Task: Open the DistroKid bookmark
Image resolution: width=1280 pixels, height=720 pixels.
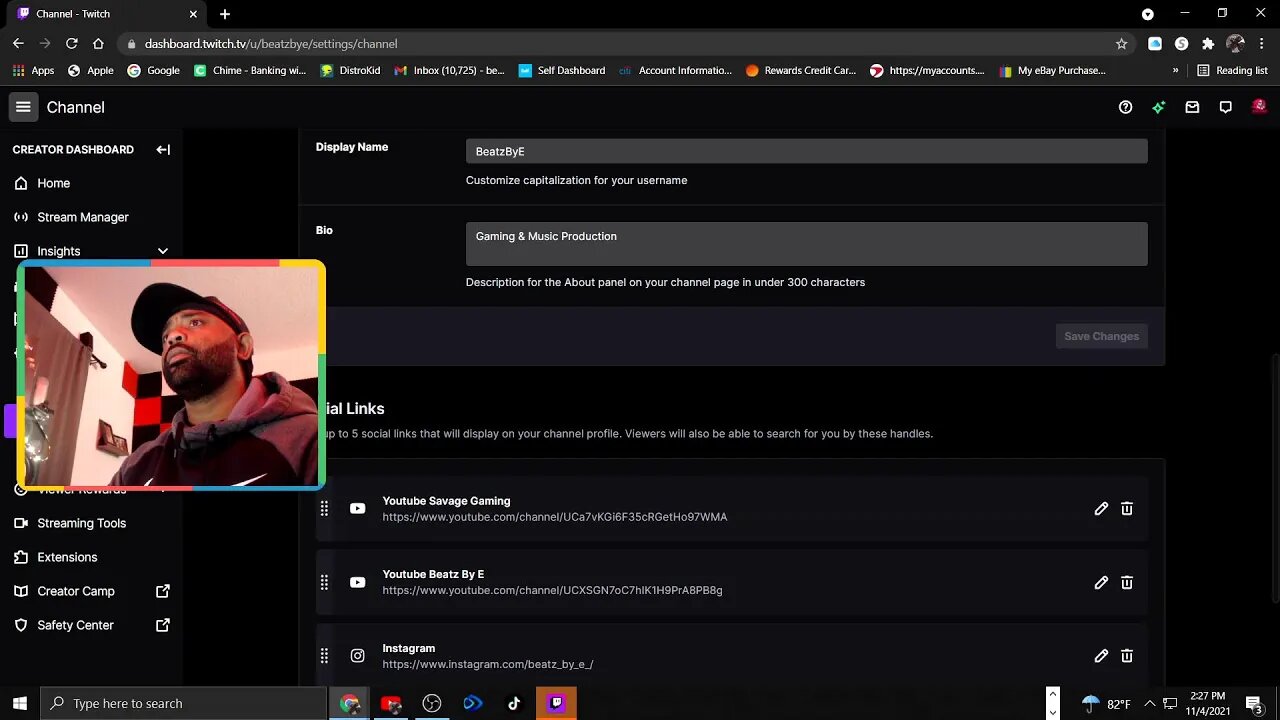Action: [350, 71]
